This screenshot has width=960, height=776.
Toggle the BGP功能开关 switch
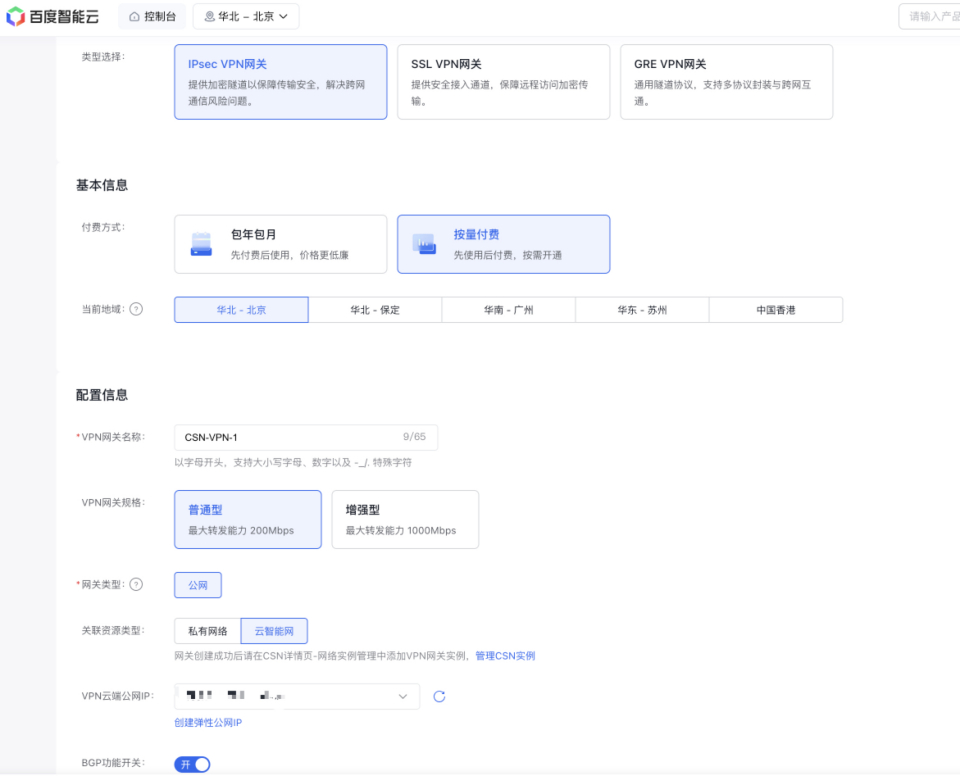[193, 764]
